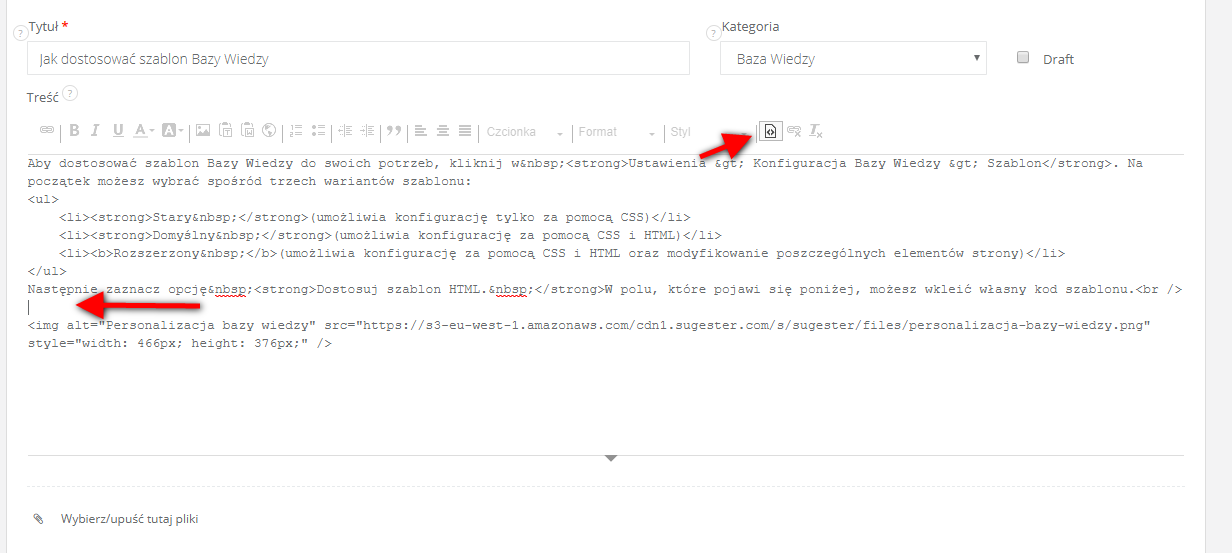1232x553 pixels.
Task: Open the Format dropdown
Action: (x=617, y=132)
